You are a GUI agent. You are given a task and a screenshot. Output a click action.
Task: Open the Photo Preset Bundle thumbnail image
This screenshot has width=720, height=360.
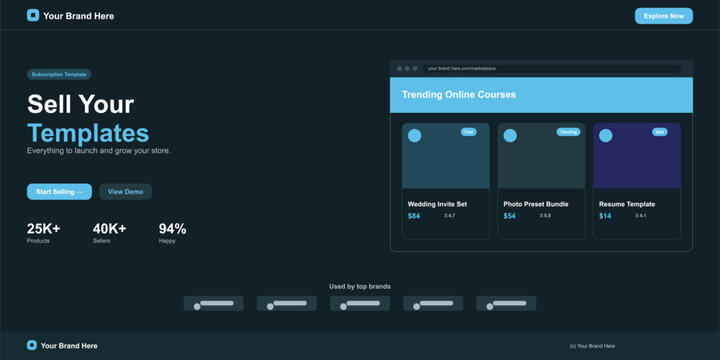[x=541, y=156]
